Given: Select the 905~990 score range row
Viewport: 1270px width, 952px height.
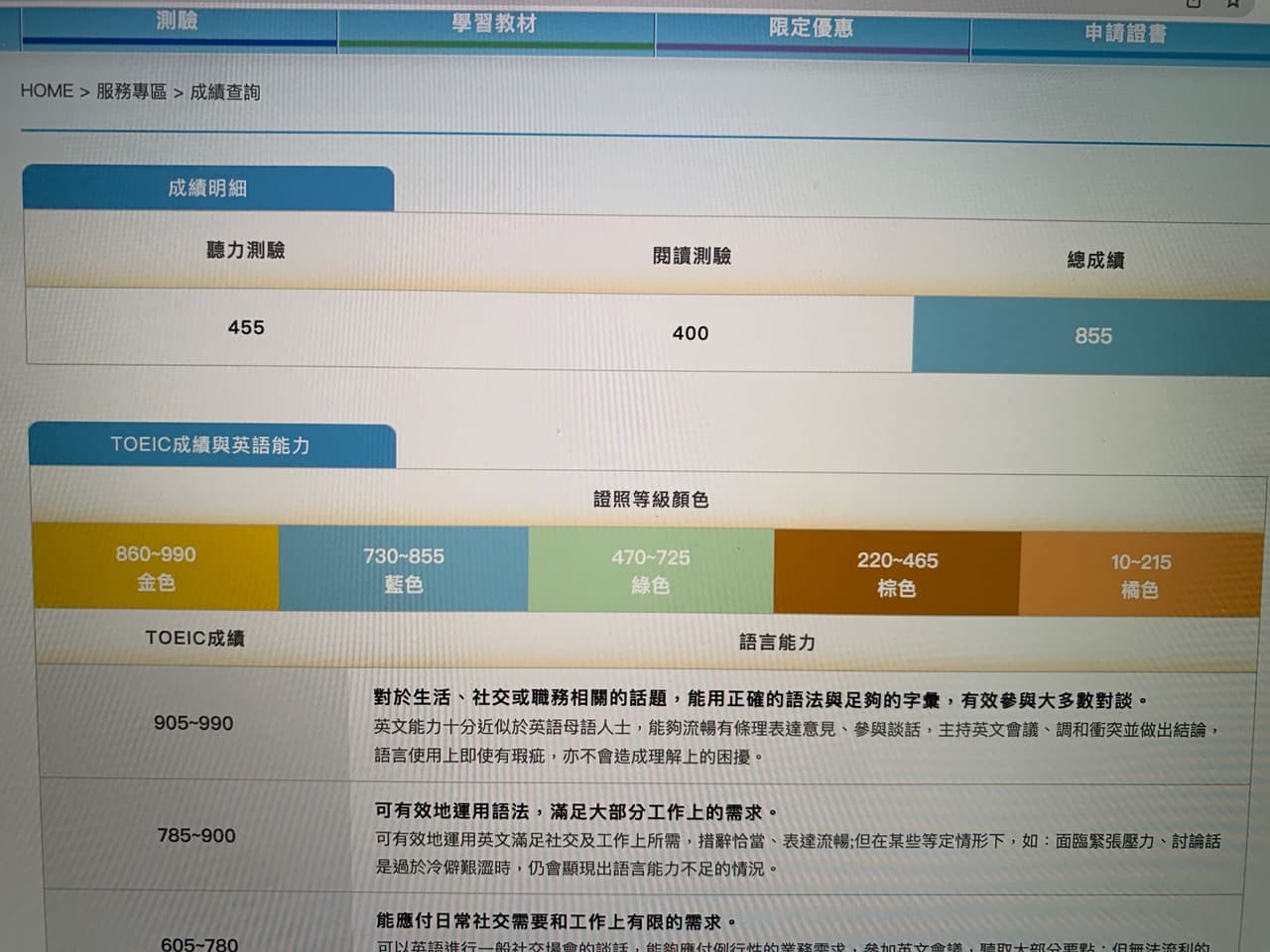Looking at the screenshot, I should pyautogui.click(x=193, y=723).
